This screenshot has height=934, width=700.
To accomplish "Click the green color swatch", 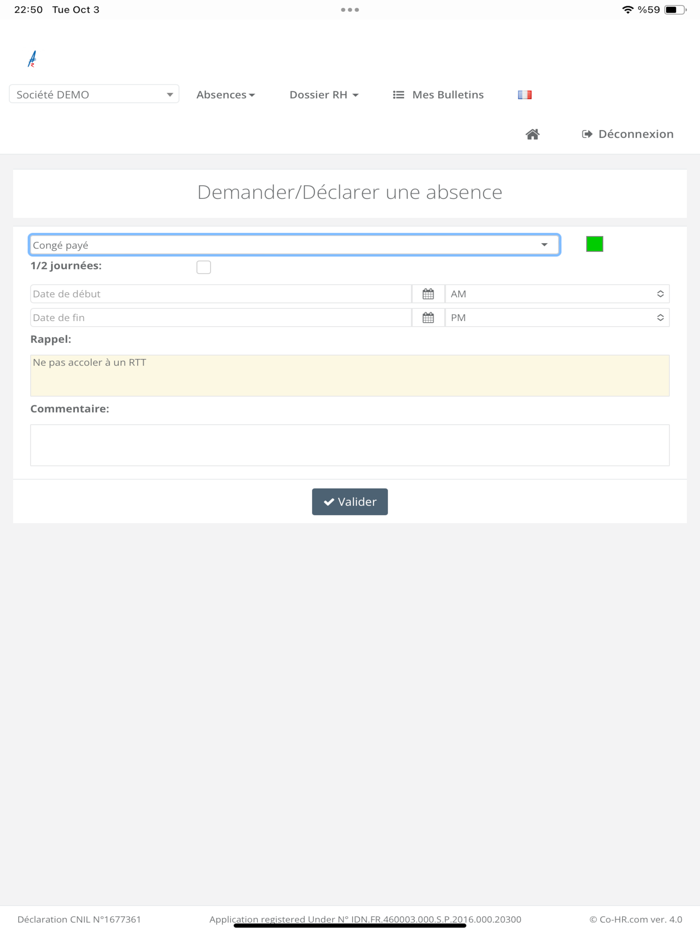I will (x=595, y=244).
